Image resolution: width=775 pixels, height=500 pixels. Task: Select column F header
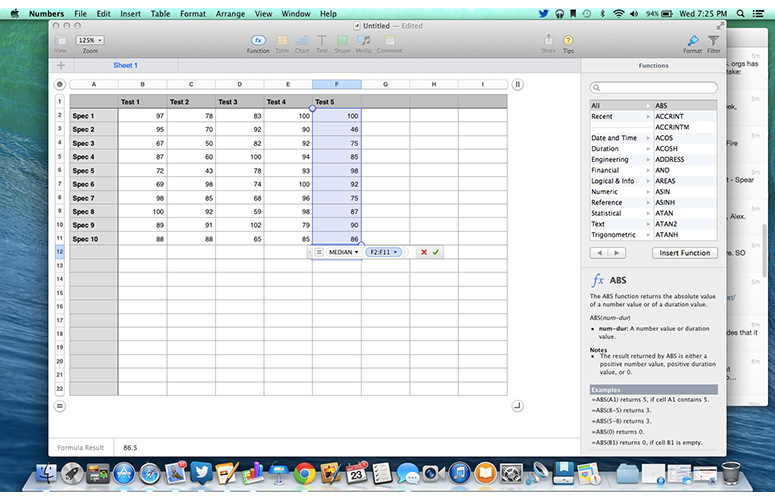click(x=337, y=84)
